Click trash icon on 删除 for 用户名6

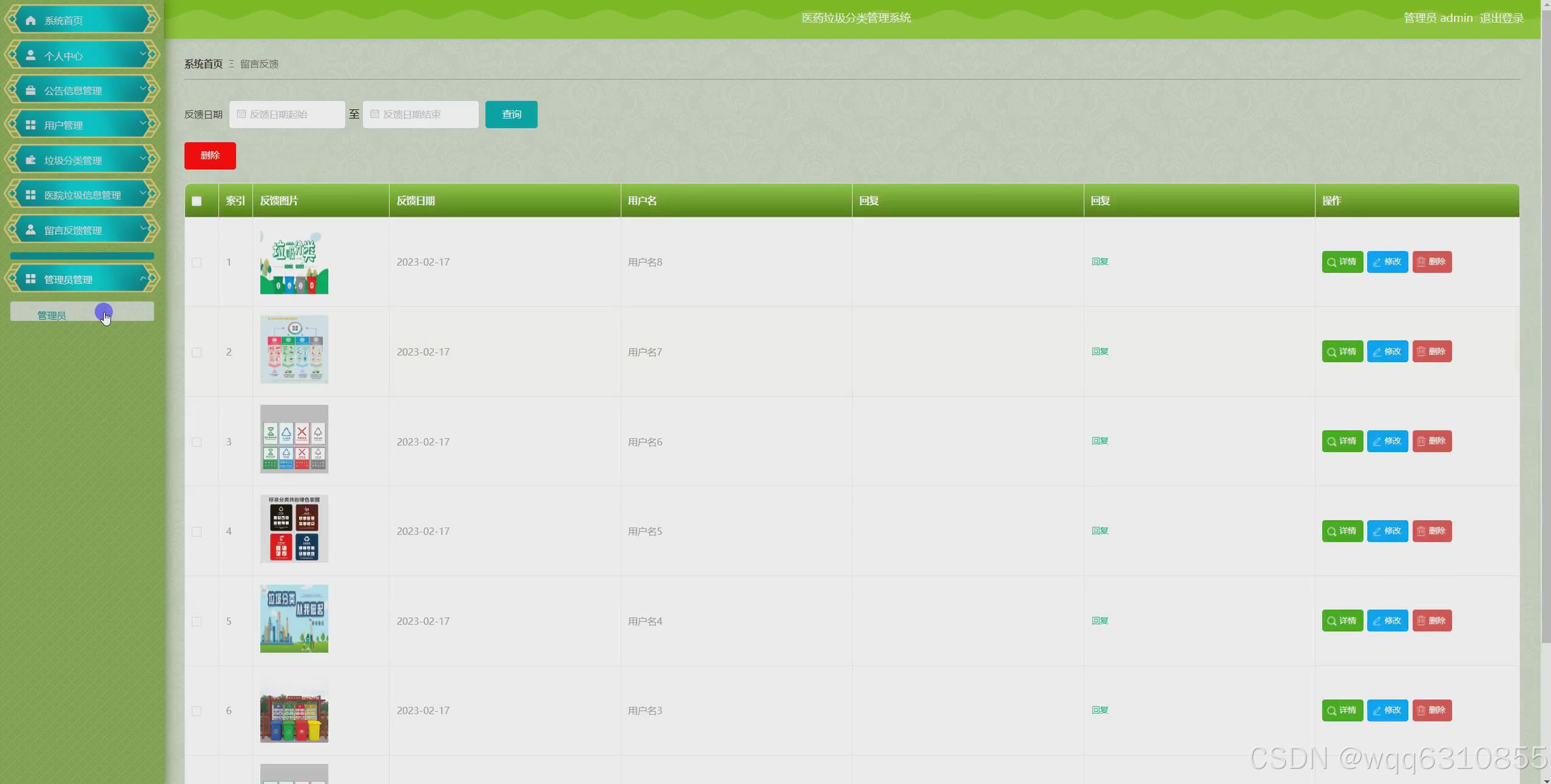[x=1421, y=441]
